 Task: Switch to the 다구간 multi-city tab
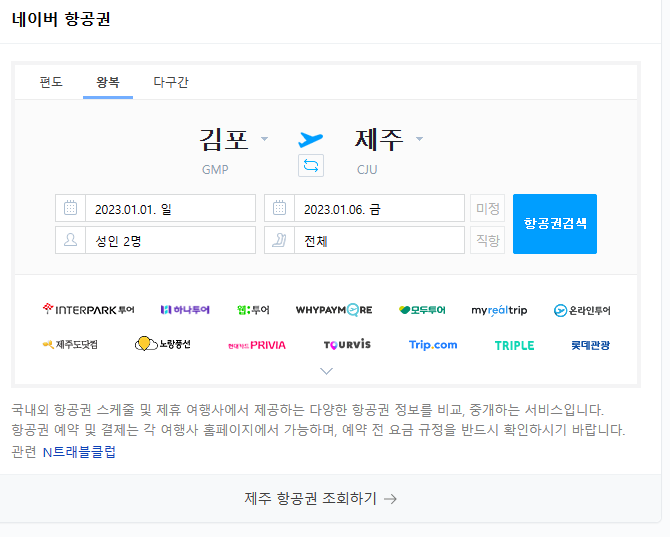click(171, 82)
